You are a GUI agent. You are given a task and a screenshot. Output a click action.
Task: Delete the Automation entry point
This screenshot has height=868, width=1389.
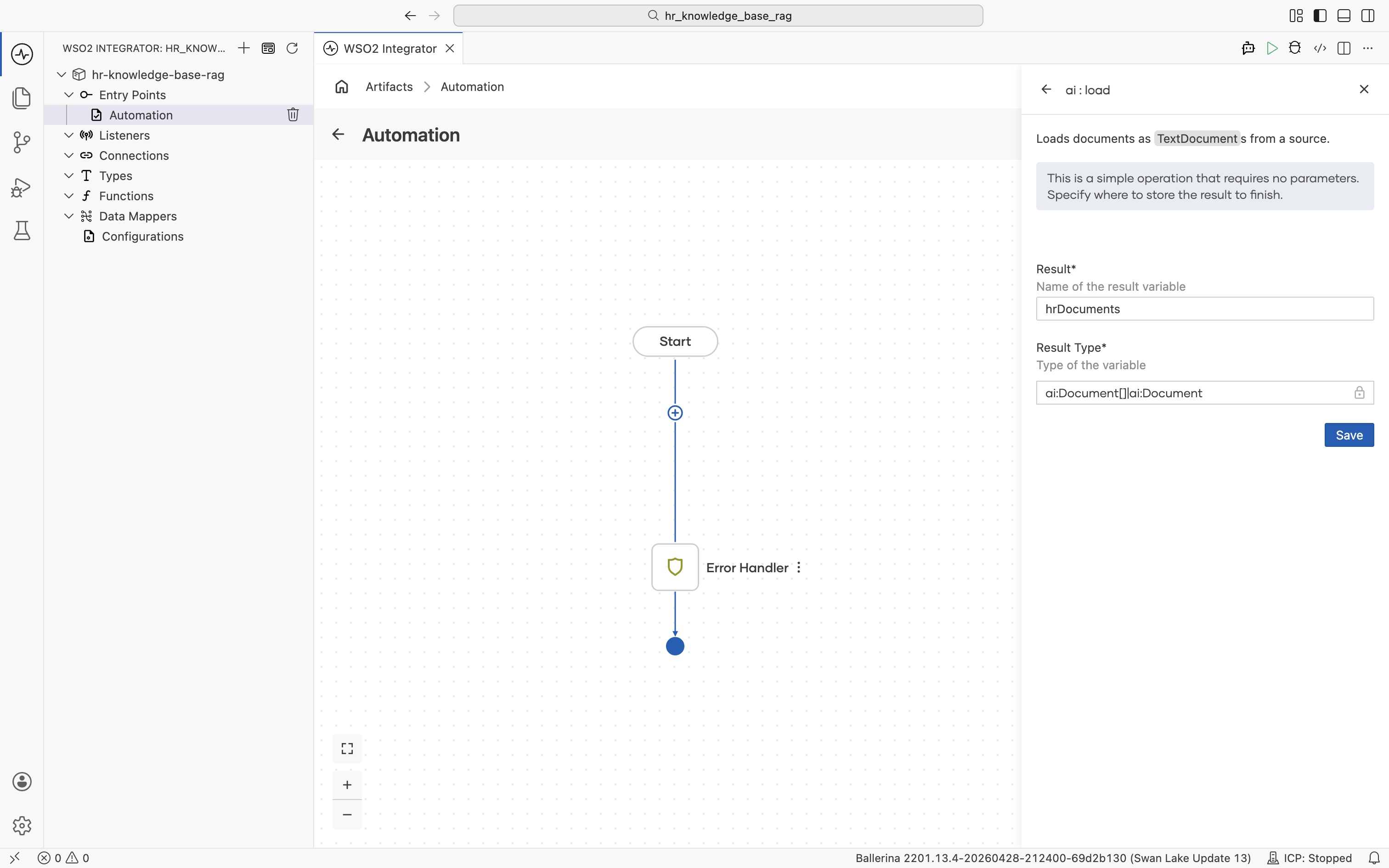tap(293, 115)
